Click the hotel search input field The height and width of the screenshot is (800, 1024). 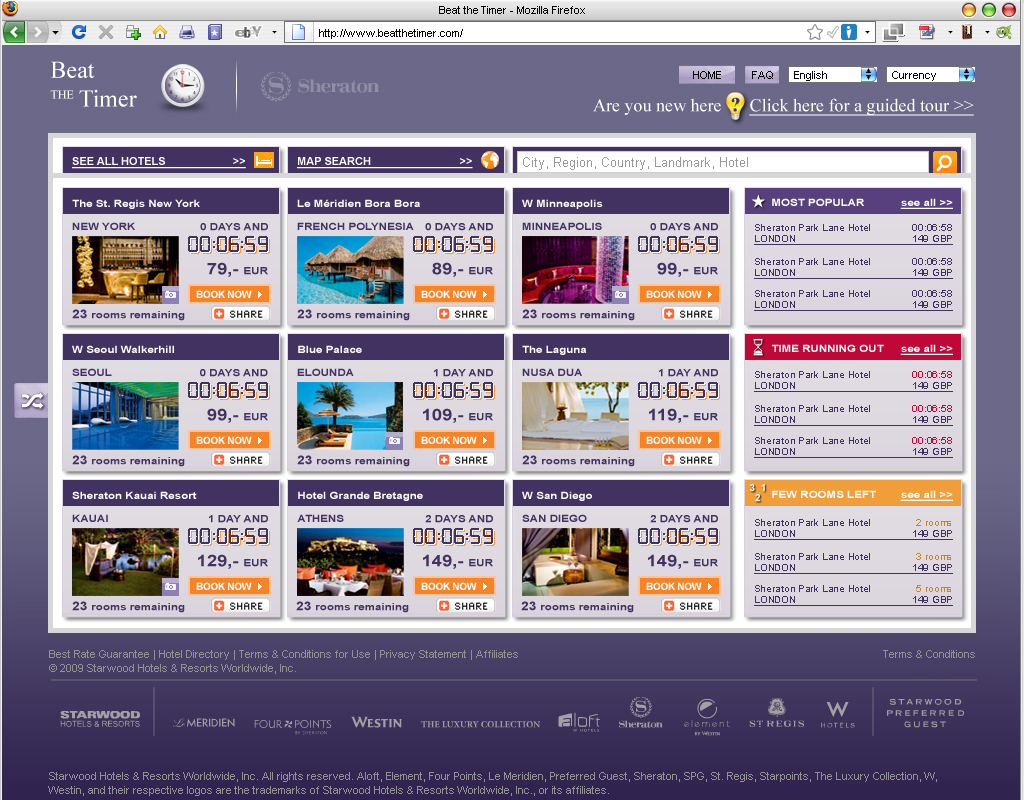[x=722, y=163]
